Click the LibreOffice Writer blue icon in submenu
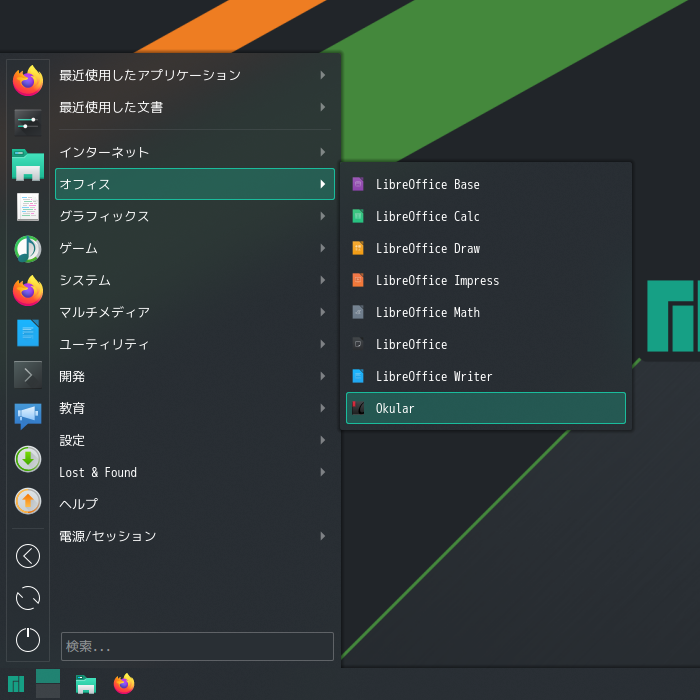This screenshot has width=700, height=700. (x=358, y=376)
